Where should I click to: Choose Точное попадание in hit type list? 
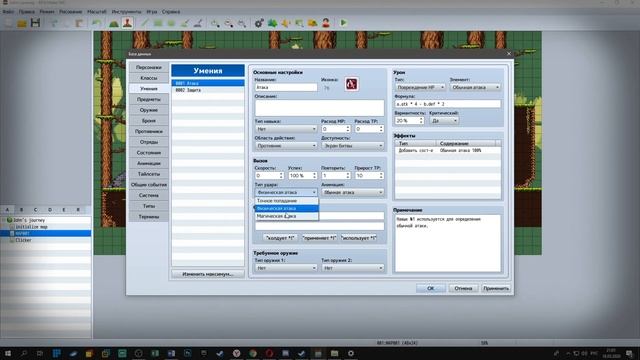click(x=287, y=201)
